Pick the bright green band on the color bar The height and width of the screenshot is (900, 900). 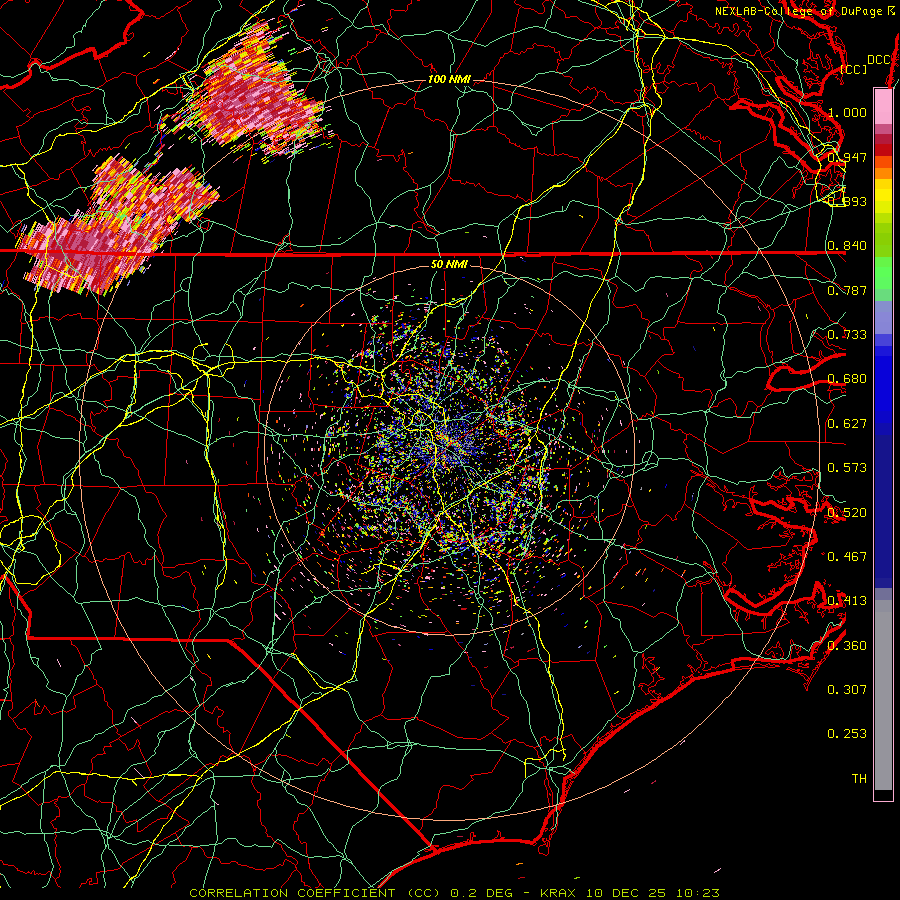coord(883,273)
